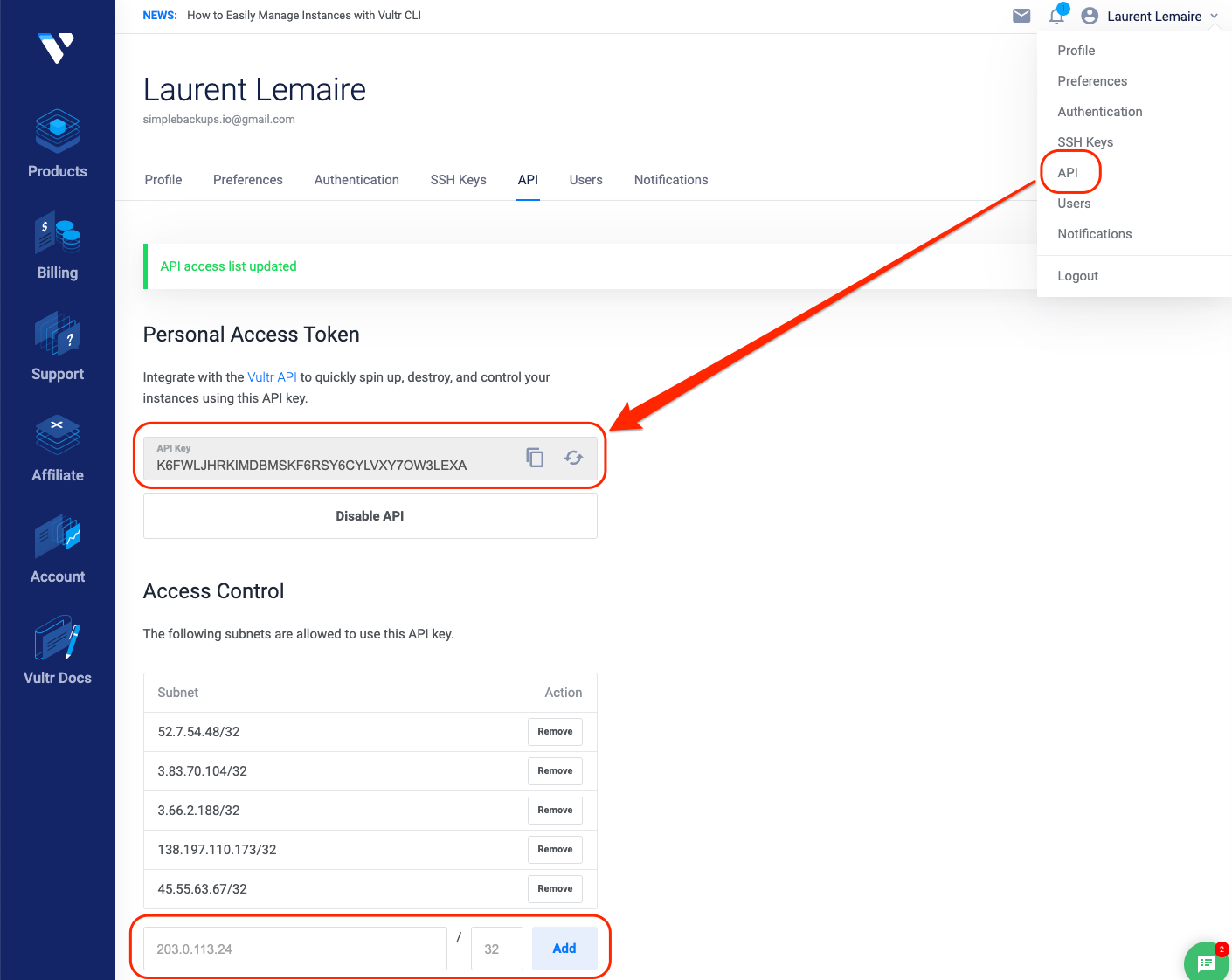Viewport: 1232px width, 980px height.
Task: Open the Billing section in the sidebar
Action: pyautogui.click(x=57, y=245)
